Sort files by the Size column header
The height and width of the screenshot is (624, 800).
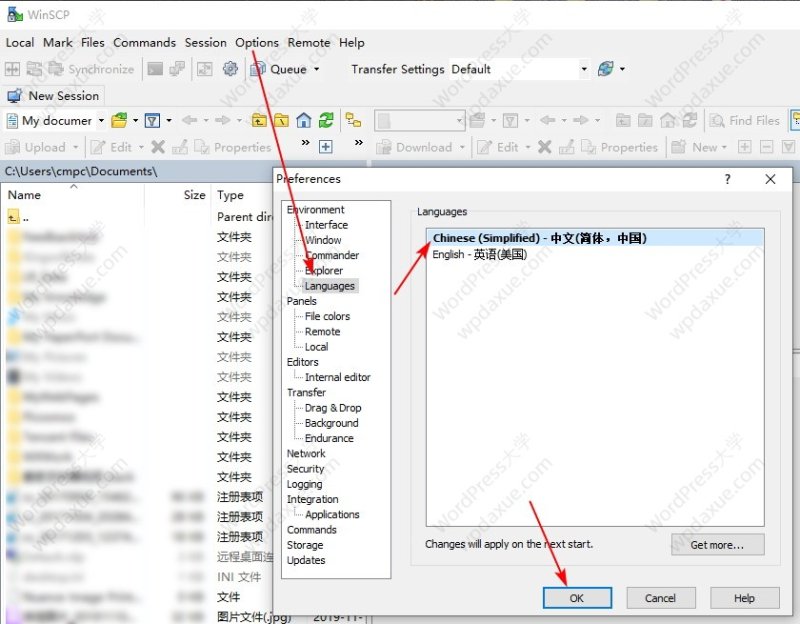[x=194, y=195]
